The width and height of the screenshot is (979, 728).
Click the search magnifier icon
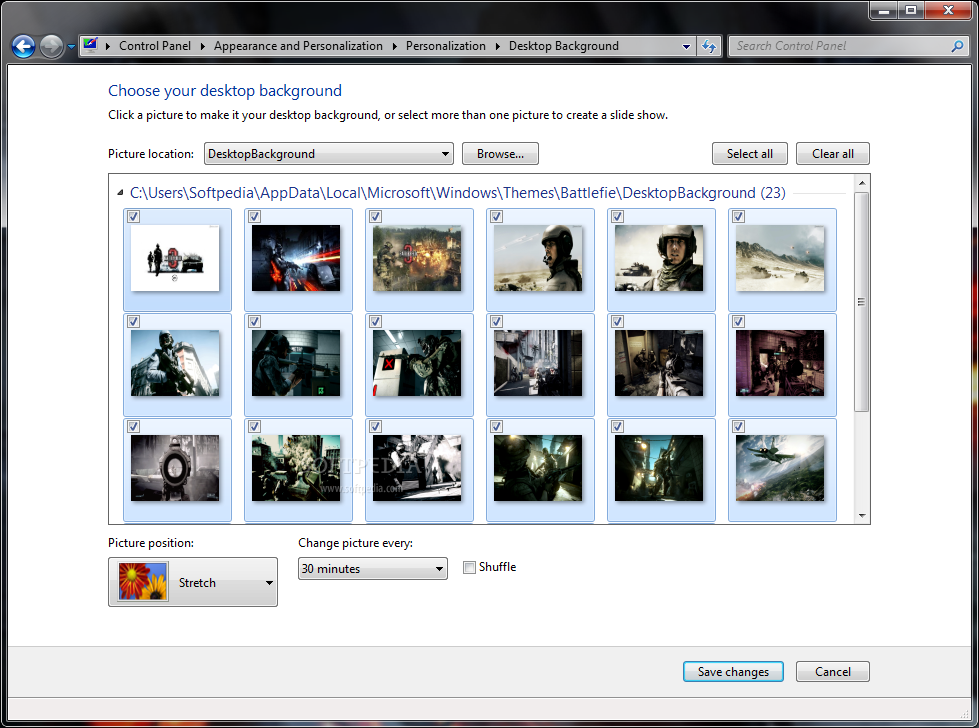coord(957,46)
